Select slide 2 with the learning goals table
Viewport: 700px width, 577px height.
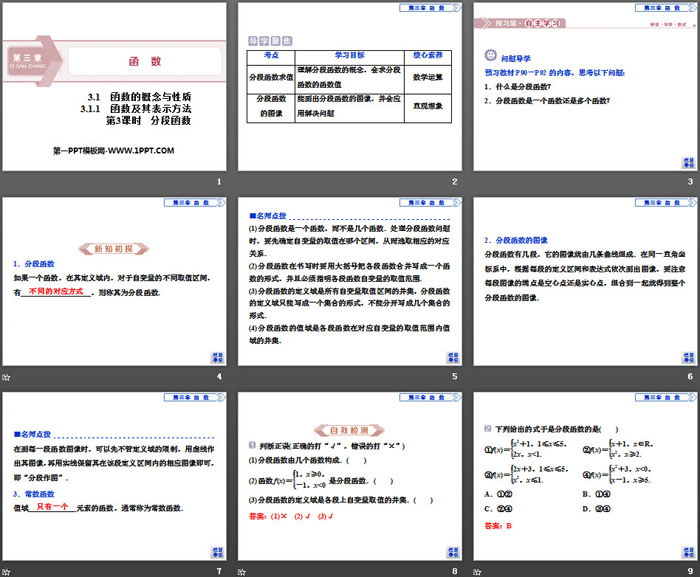click(x=350, y=87)
